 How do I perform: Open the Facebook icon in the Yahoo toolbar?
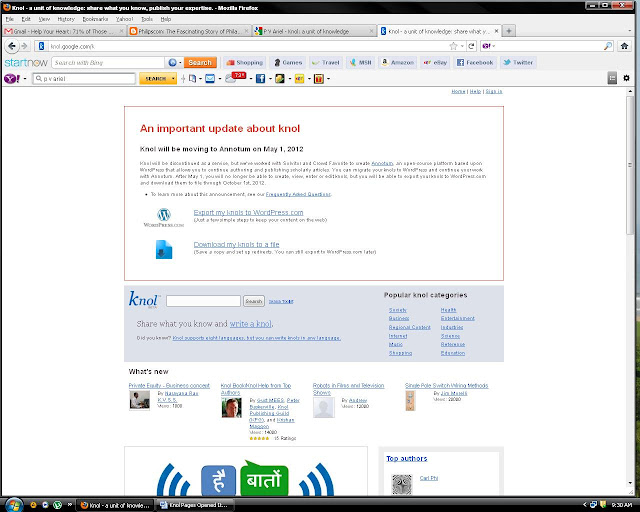[260, 78]
